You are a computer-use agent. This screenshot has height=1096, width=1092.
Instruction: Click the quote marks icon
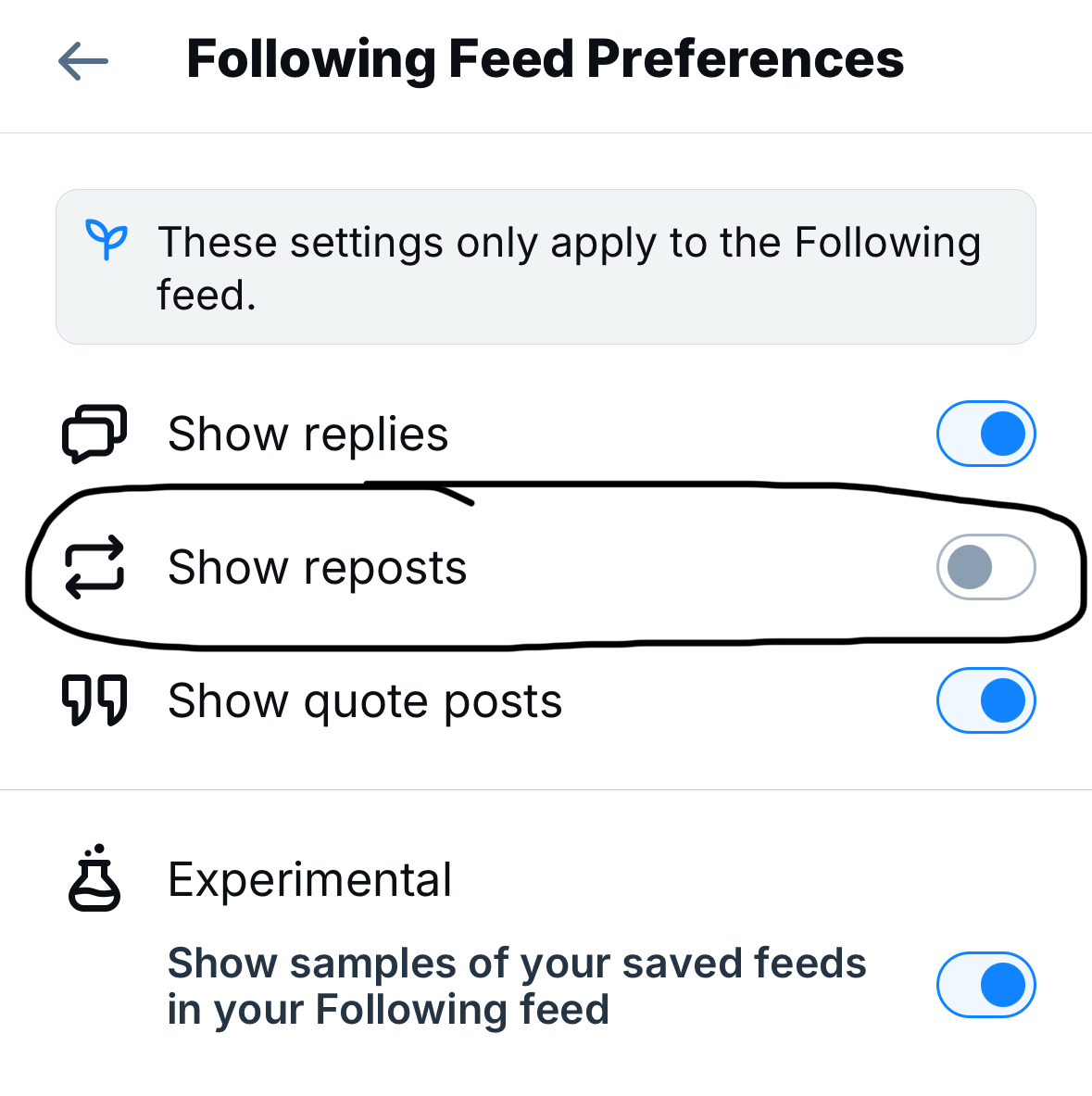point(94,700)
